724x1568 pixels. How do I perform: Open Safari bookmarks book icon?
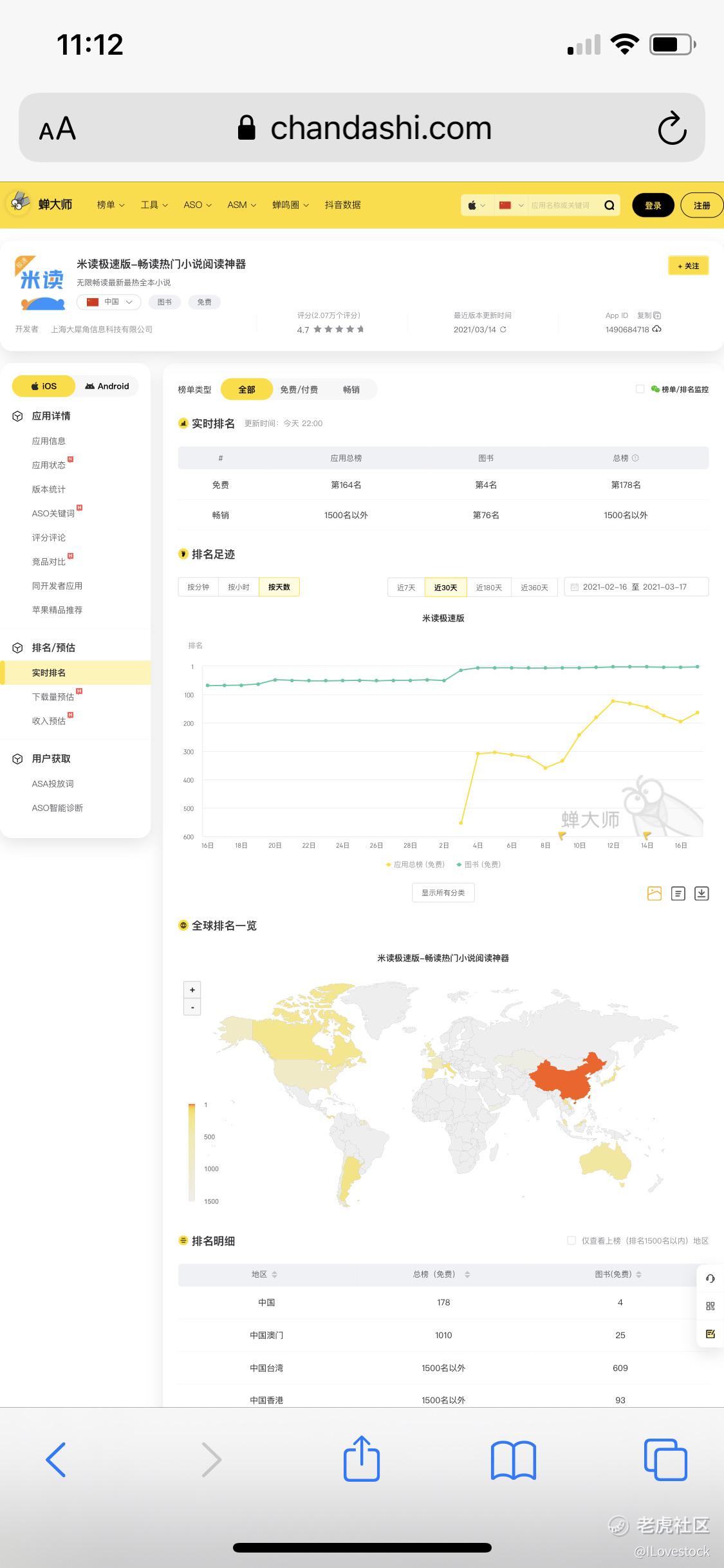coord(514,1460)
